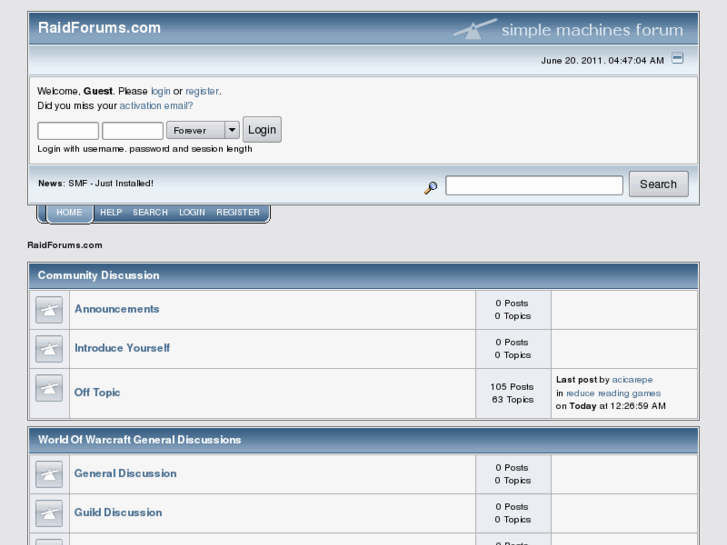
Task: Open the HOME tab
Action: (x=69, y=212)
